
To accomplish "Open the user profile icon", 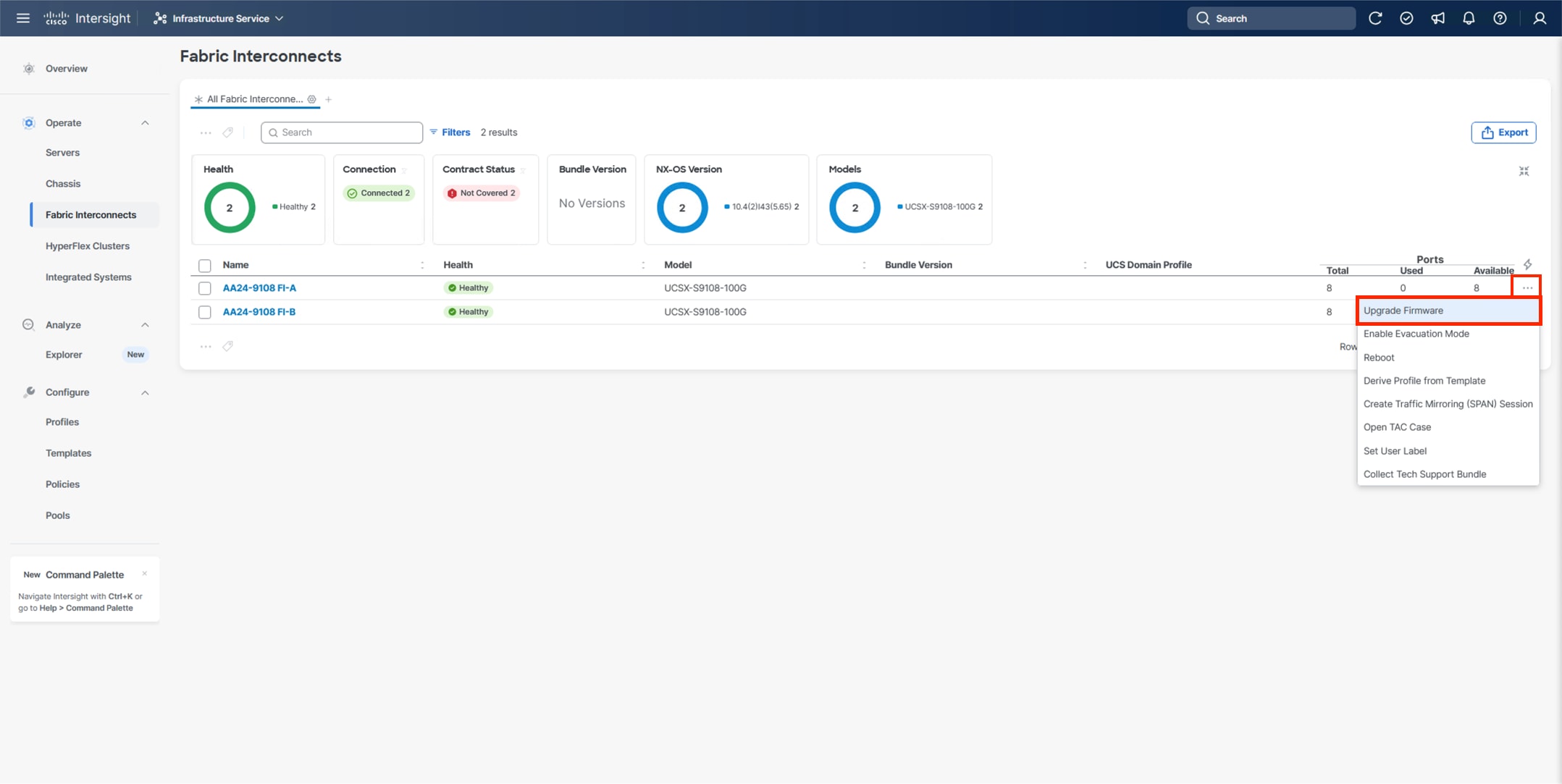I will click(x=1540, y=18).
